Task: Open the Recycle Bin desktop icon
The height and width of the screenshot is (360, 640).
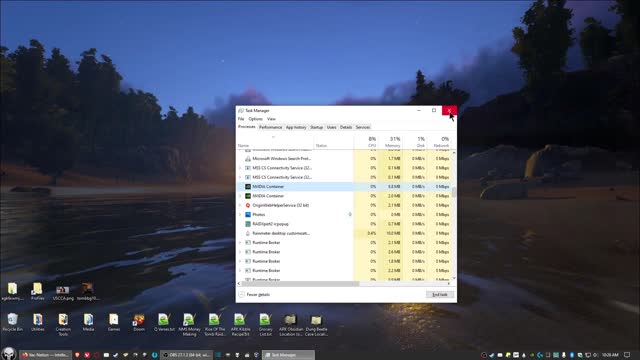Action: [13, 322]
